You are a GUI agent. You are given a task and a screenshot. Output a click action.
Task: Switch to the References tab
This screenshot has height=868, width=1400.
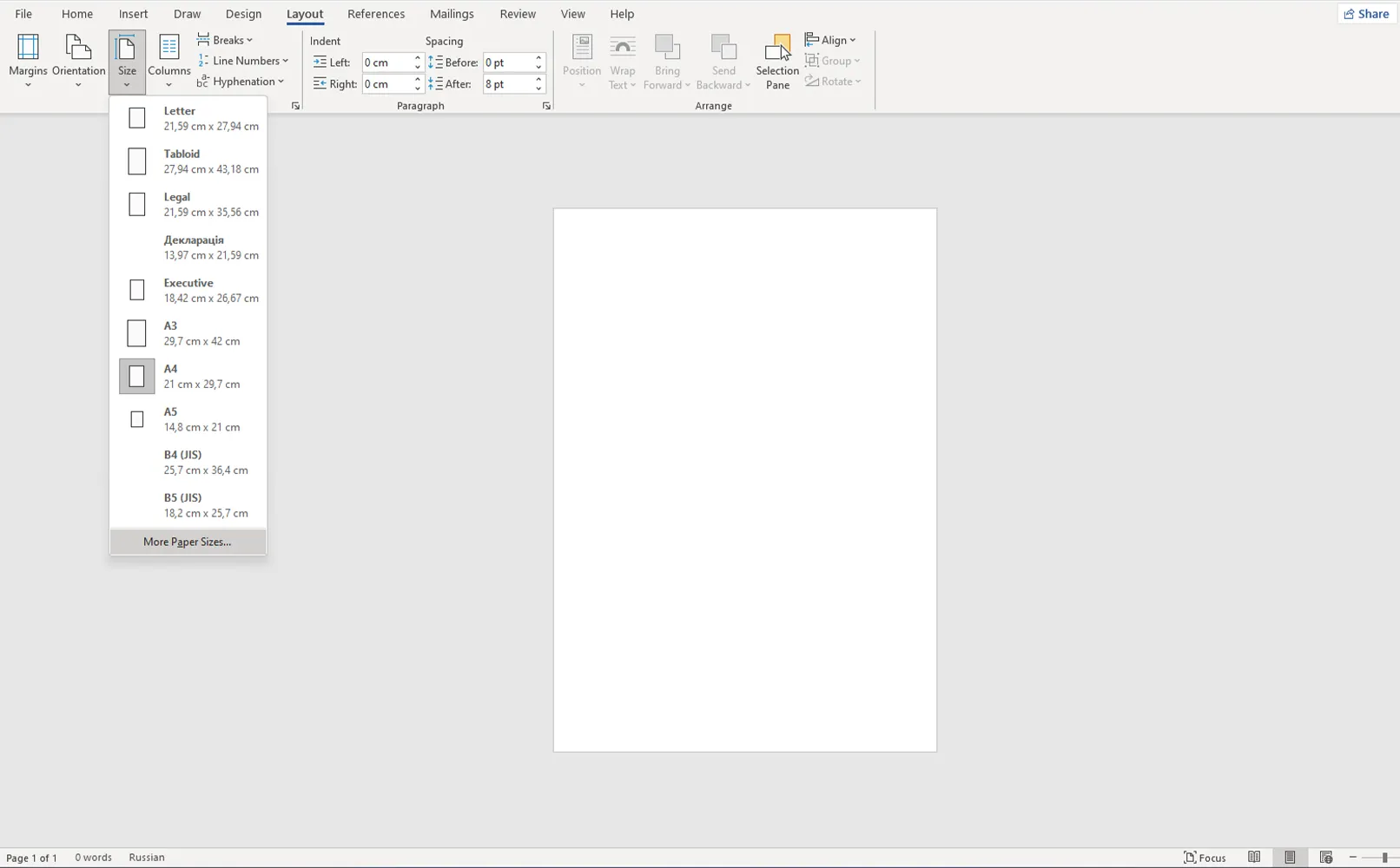376,14
